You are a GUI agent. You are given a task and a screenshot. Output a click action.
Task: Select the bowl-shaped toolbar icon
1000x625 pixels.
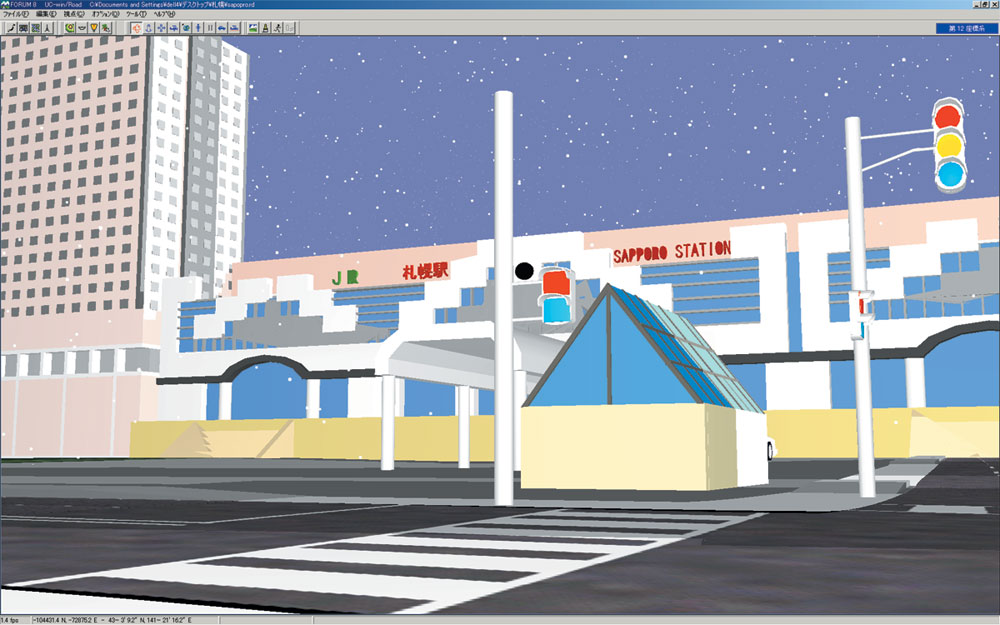pos(82,28)
